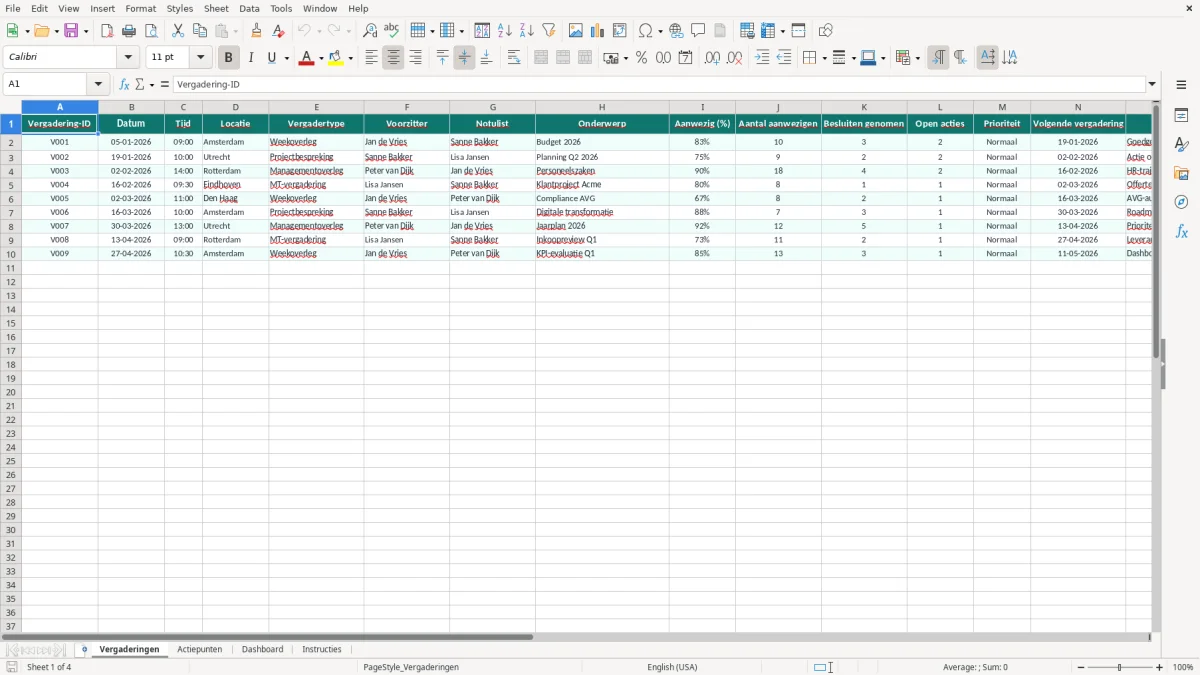Toggle Right-to-Left paragraph direction
The width and height of the screenshot is (1200, 675).
tap(960, 58)
